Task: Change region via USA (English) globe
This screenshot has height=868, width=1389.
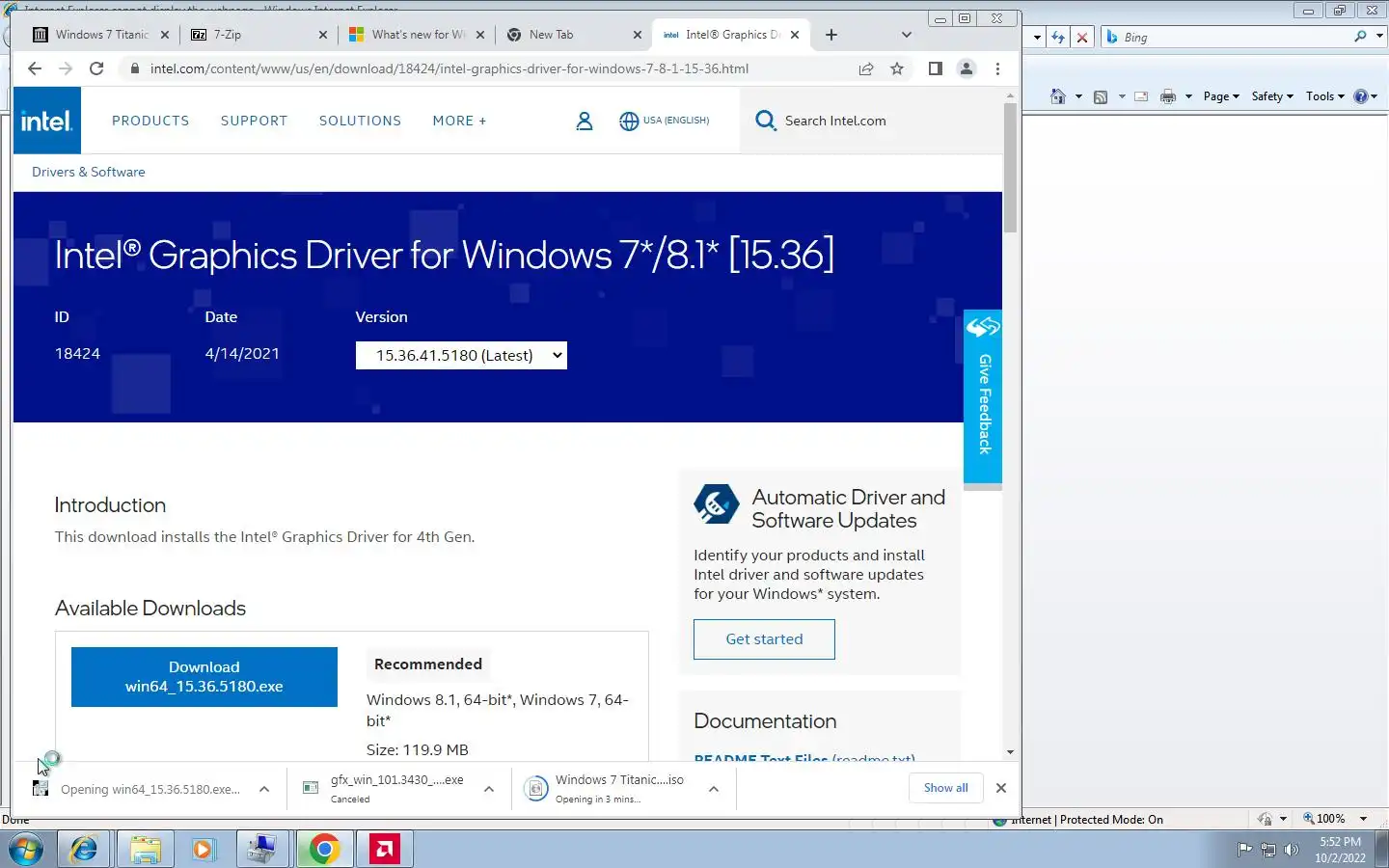Action: click(664, 121)
